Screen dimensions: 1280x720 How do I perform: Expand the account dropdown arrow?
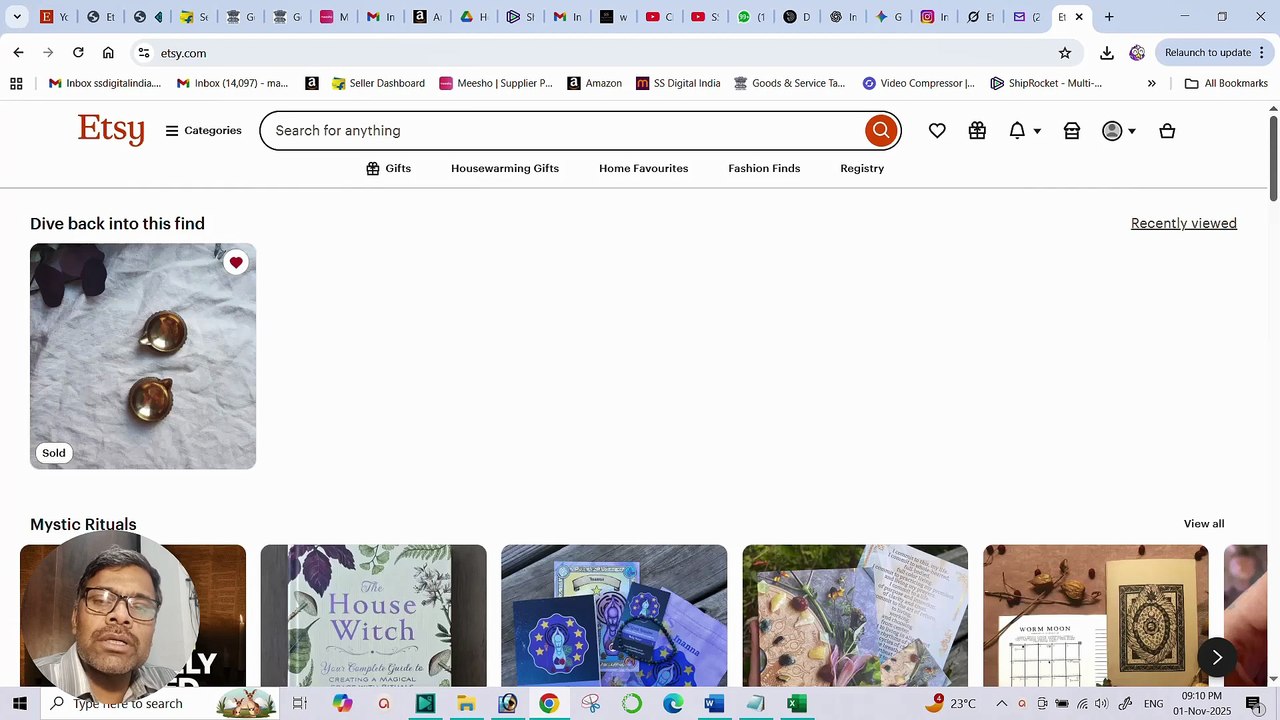[x=1131, y=131]
